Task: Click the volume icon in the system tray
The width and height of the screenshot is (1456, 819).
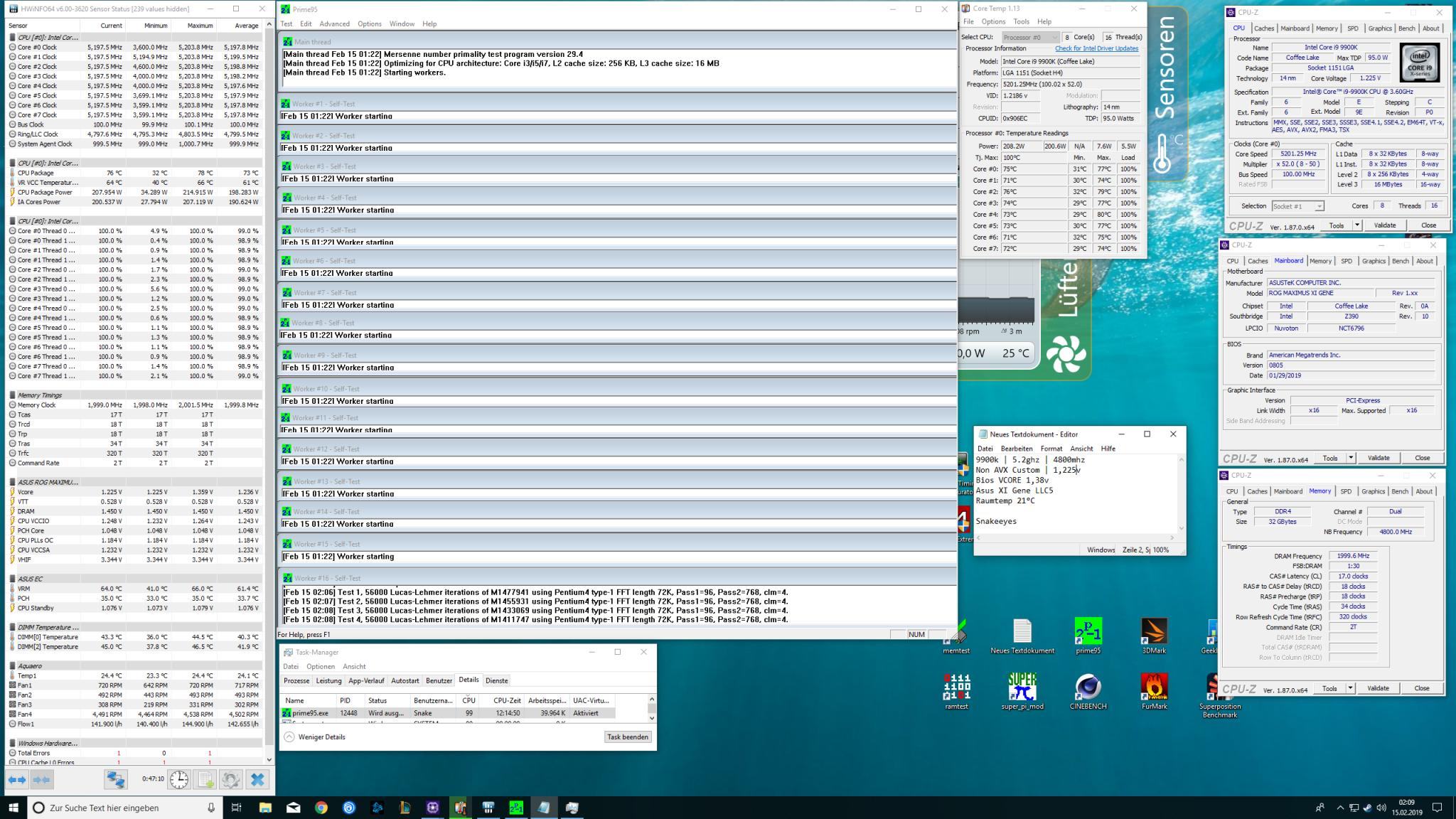Action: pos(1381,808)
